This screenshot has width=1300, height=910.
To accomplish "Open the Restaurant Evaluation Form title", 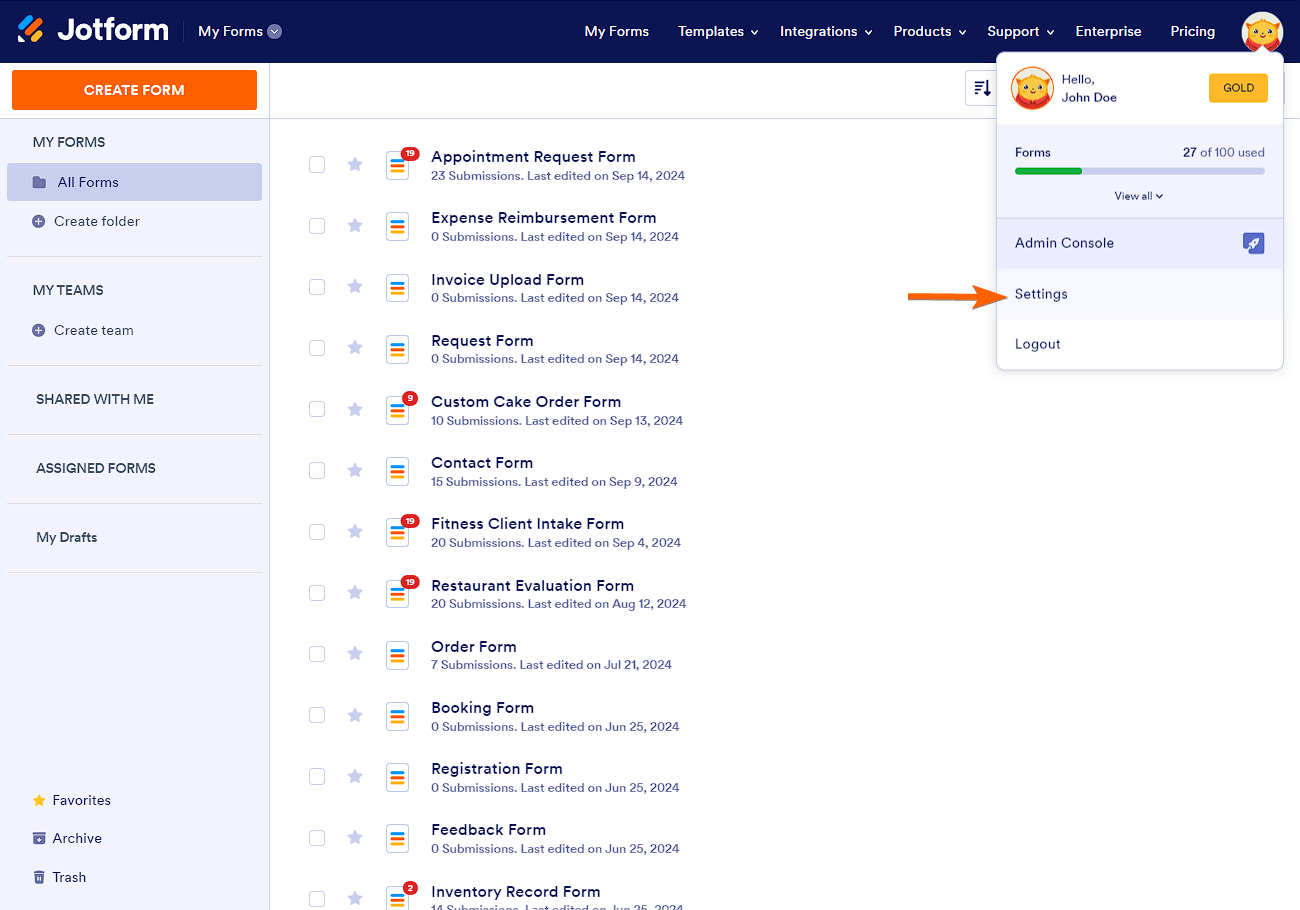I will click(x=532, y=586).
